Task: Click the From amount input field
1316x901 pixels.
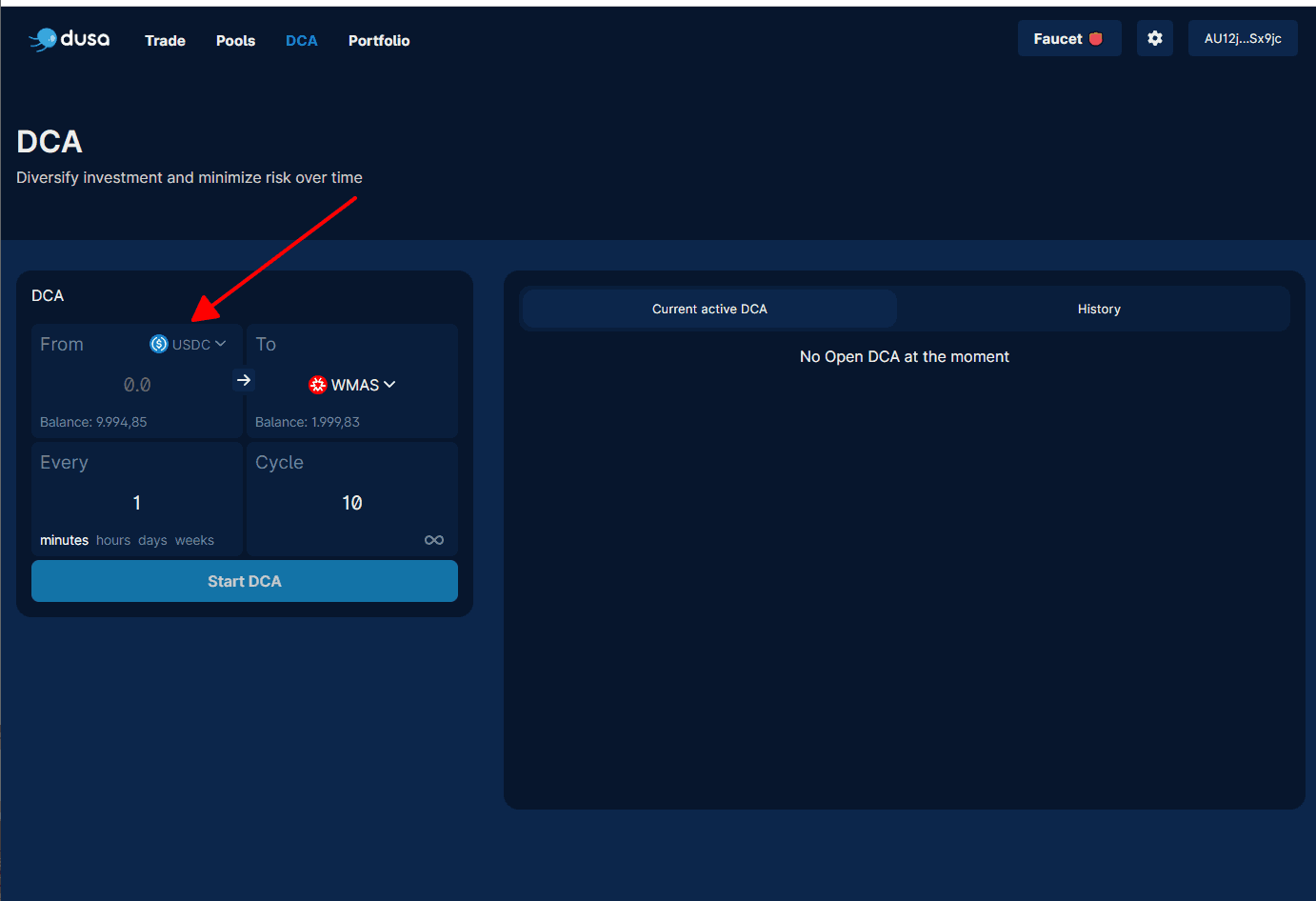Action: pyautogui.click(x=137, y=385)
